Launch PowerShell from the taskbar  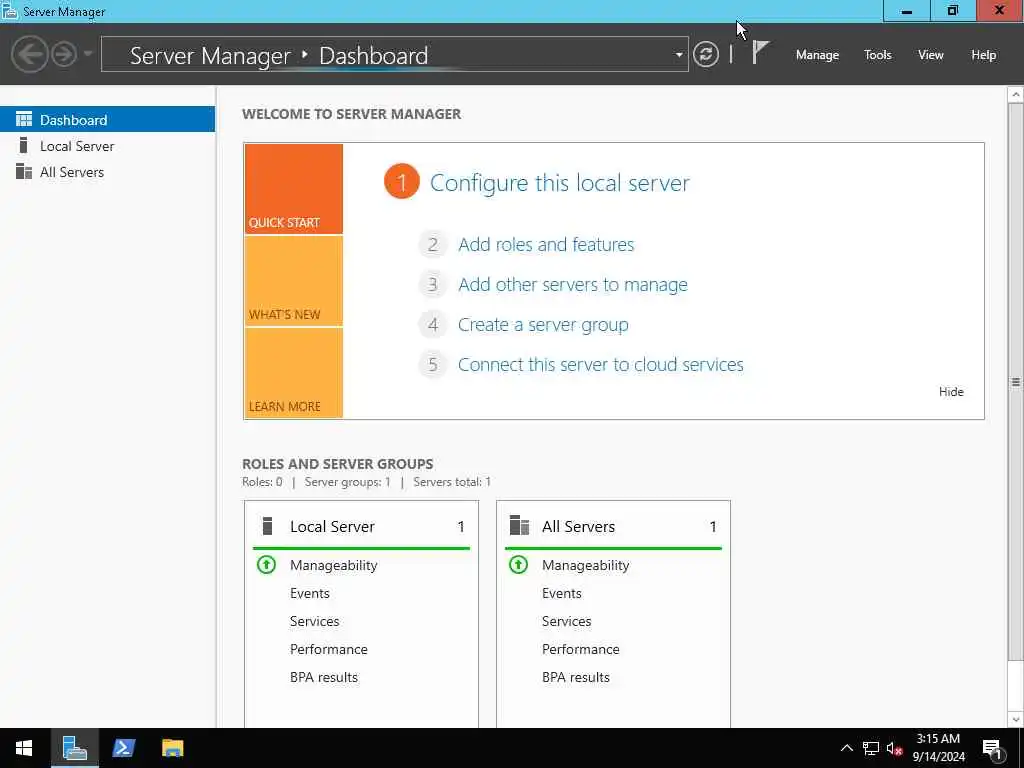click(x=123, y=748)
